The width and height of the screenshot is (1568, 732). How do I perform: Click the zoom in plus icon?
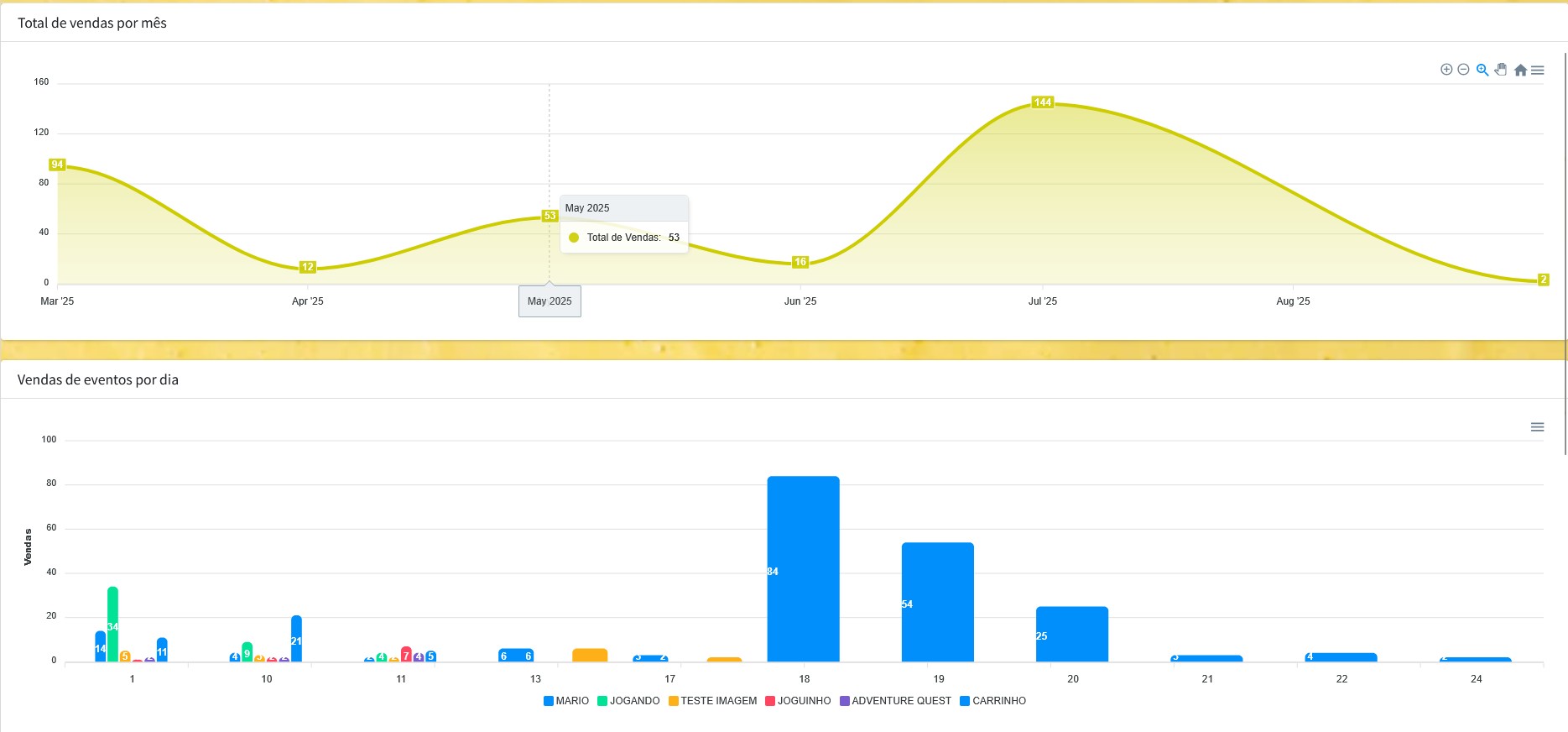coord(1446,70)
